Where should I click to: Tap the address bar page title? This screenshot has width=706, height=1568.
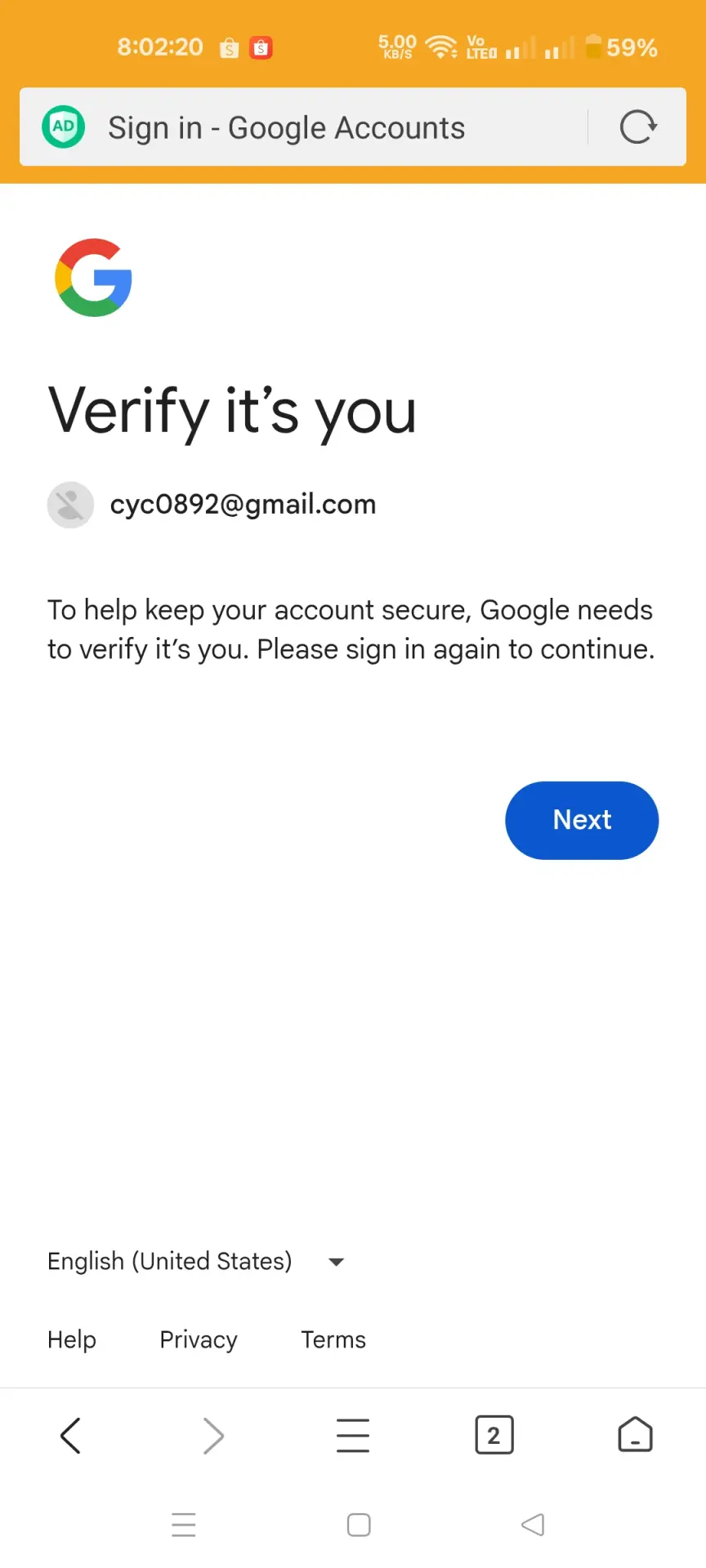(x=287, y=128)
